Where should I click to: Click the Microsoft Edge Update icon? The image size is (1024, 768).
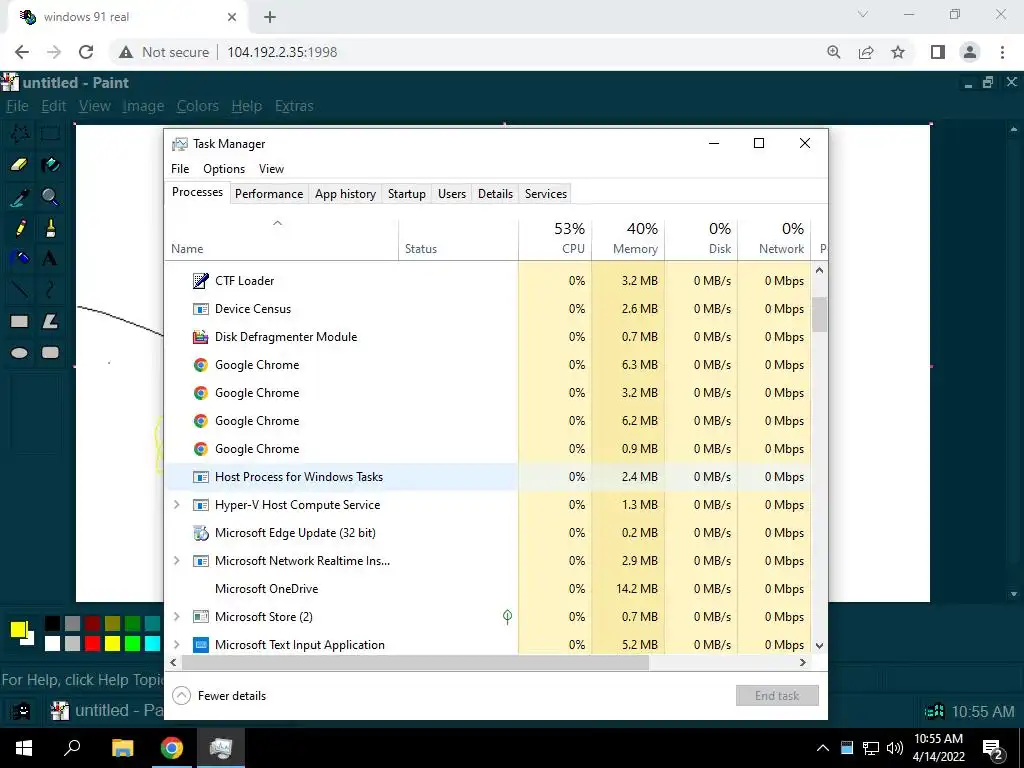click(x=200, y=533)
